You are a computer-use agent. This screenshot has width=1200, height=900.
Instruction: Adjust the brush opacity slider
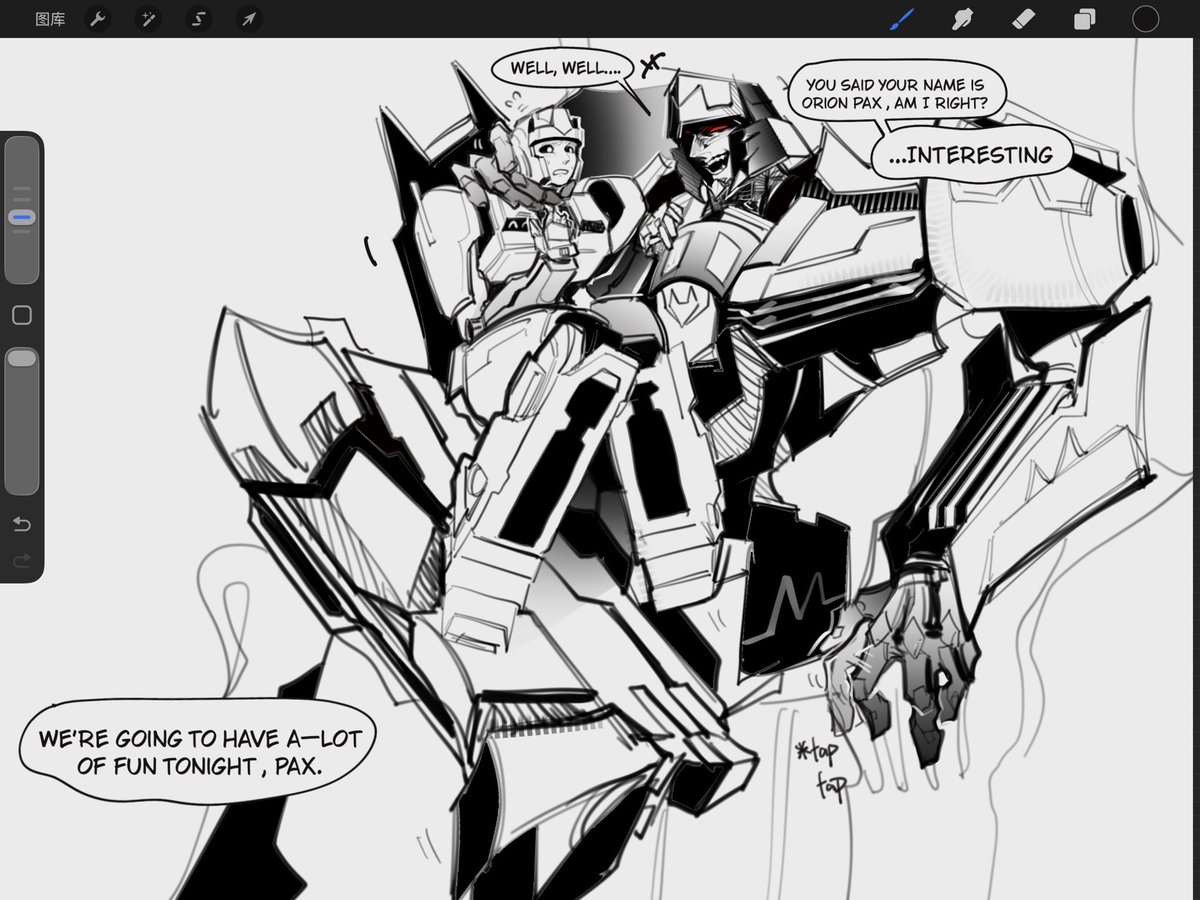[x=21, y=421]
